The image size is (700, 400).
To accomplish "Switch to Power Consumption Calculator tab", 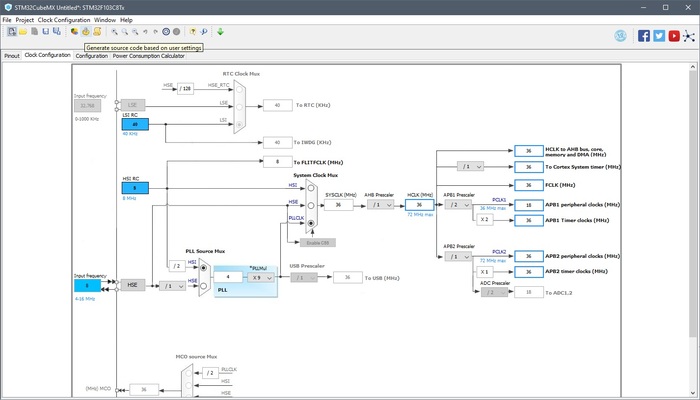I will (149, 56).
